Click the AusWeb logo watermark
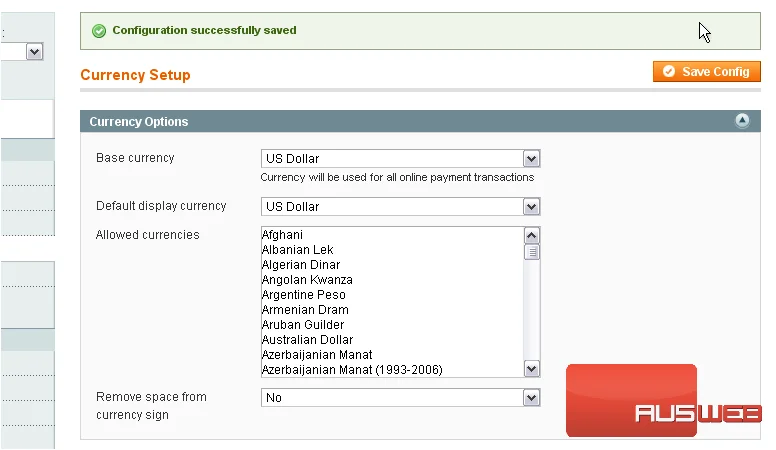Screen dimensions: 776x450 coord(663,400)
